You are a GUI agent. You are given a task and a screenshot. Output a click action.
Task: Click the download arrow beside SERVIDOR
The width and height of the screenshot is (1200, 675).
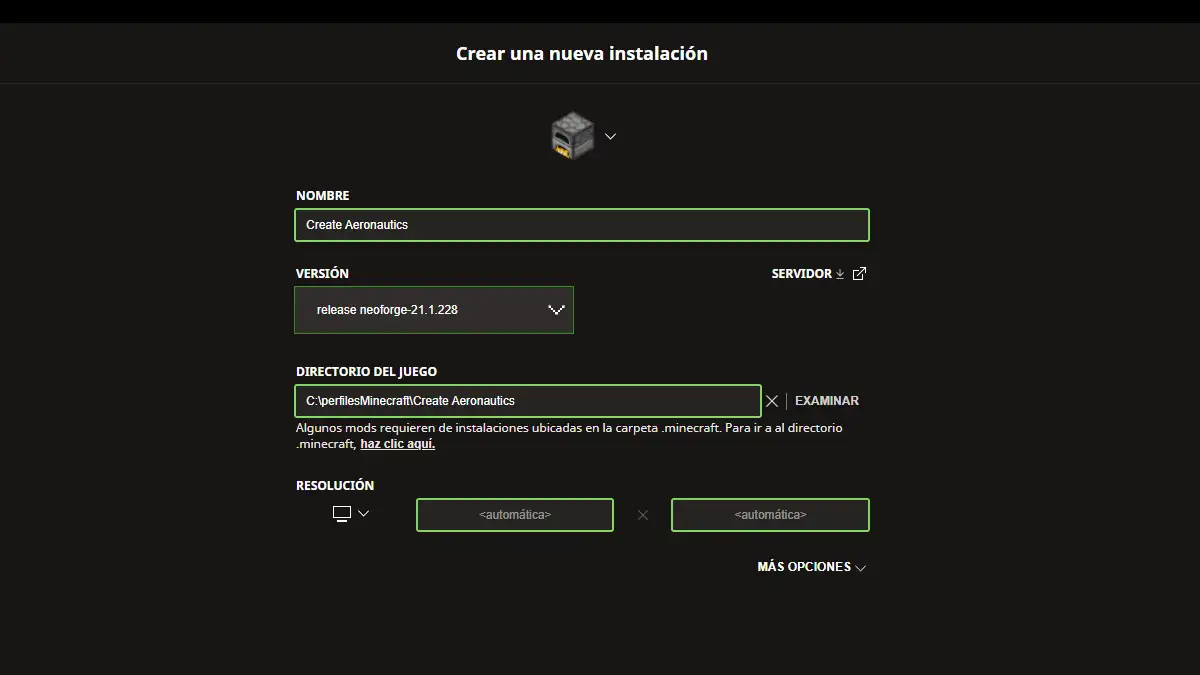pos(838,273)
